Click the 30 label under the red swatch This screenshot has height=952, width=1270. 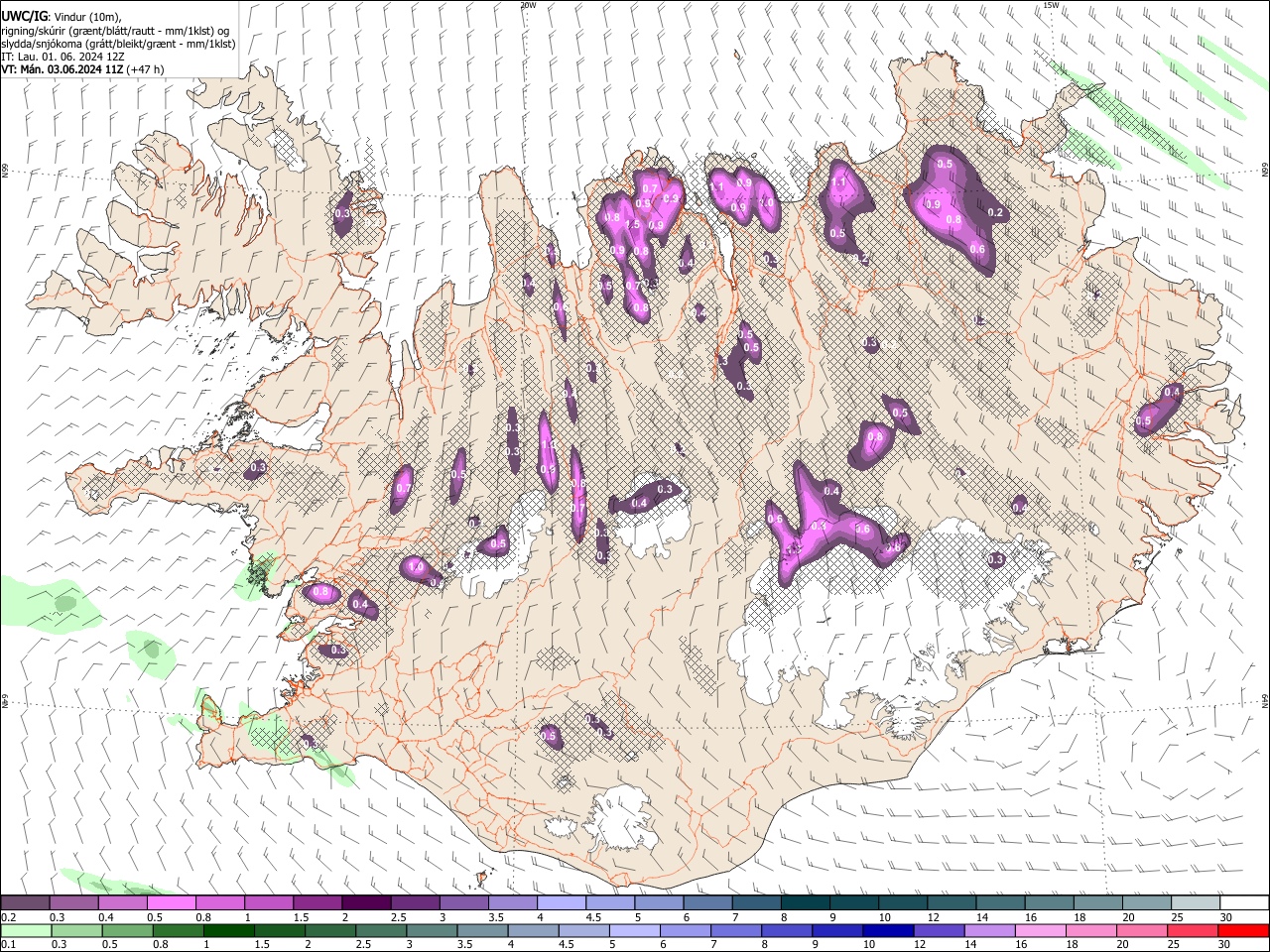[x=1226, y=944]
